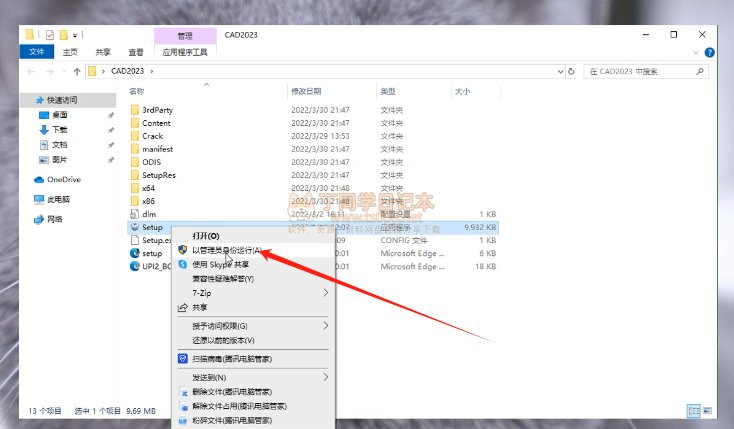The image size is (734, 429).
Task: Choose Scan for viruses (Tencent)
Action: 253,359
